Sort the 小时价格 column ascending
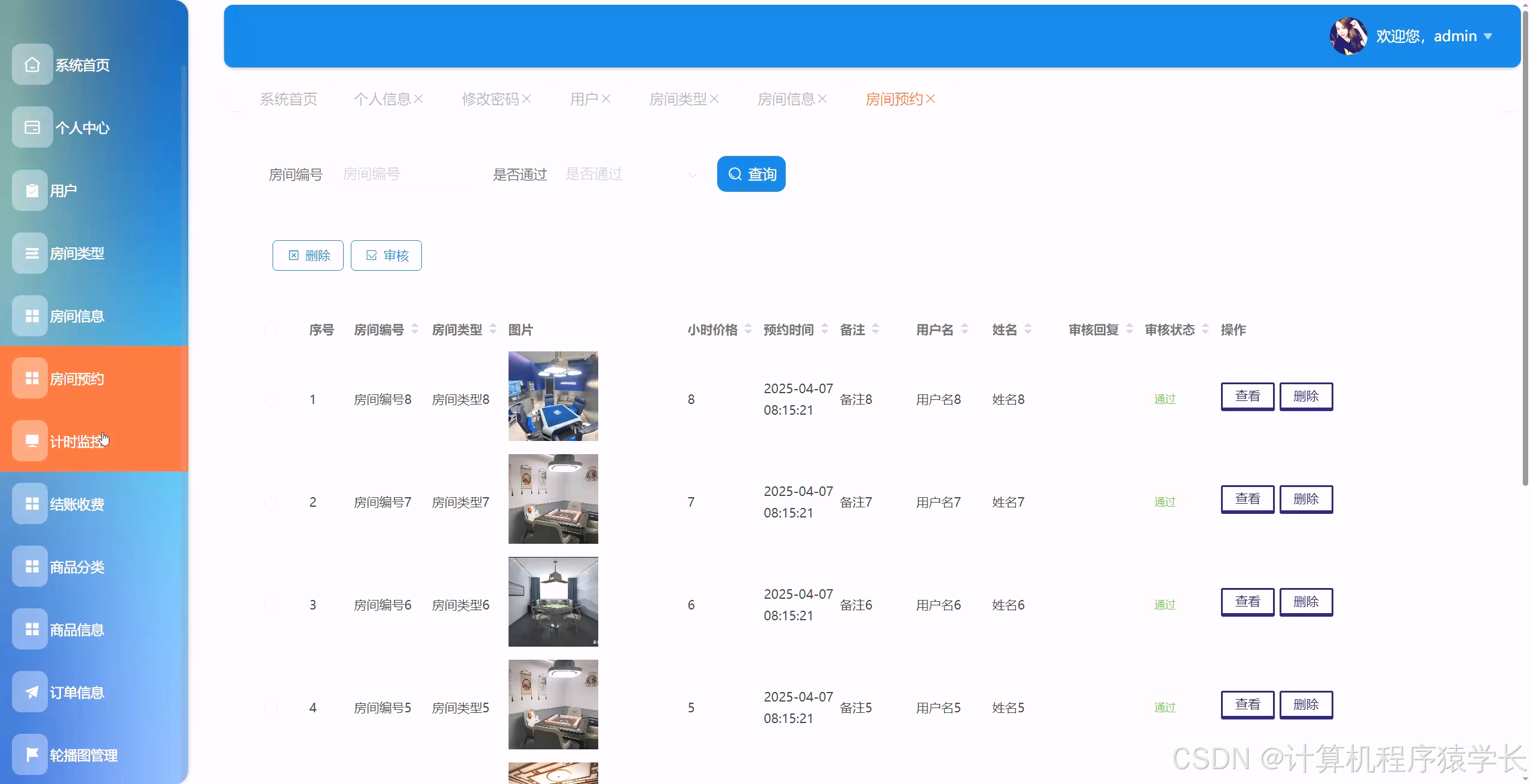 [x=749, y=326]
